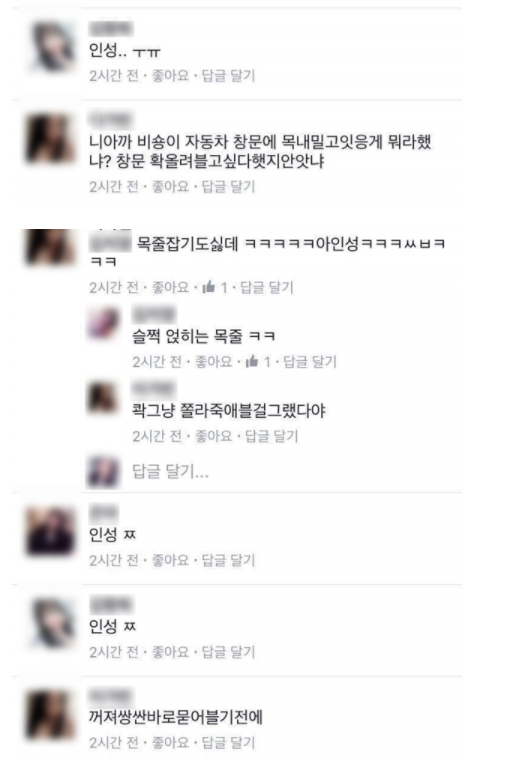Reply to 슬쩍 얹히는 목줄 ㅋㅋ comment
The width and height of the screenshot is (506, 765).
[310, 362]
